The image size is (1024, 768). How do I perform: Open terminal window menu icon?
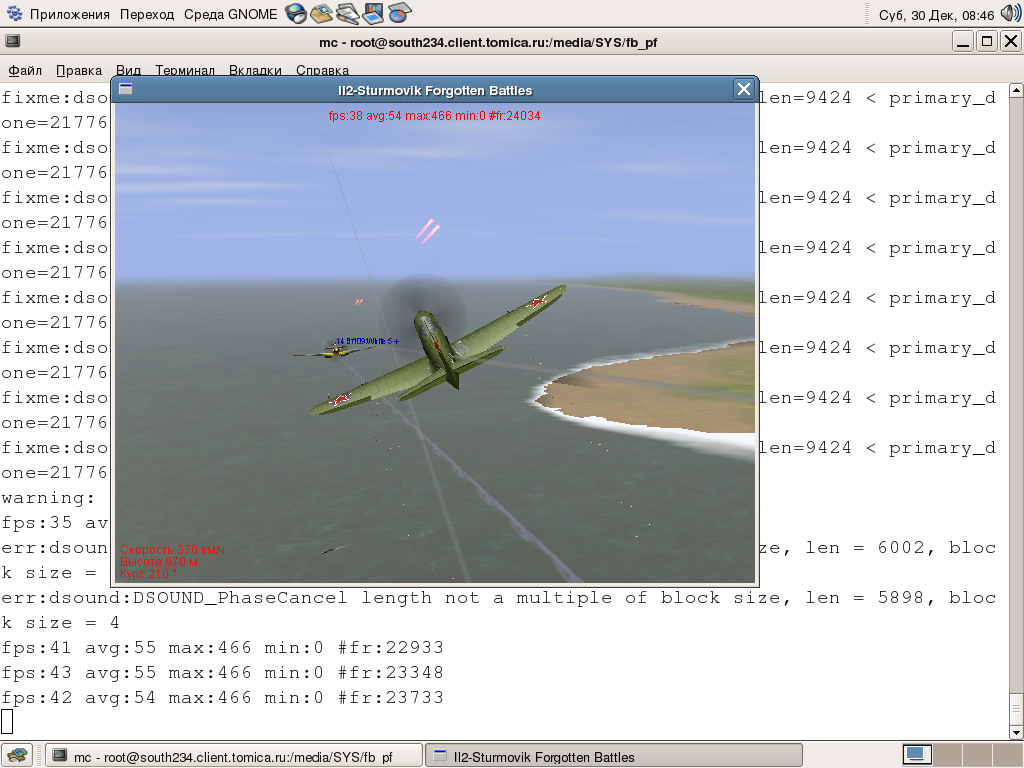pyautogui.click(x=13, y=42)
